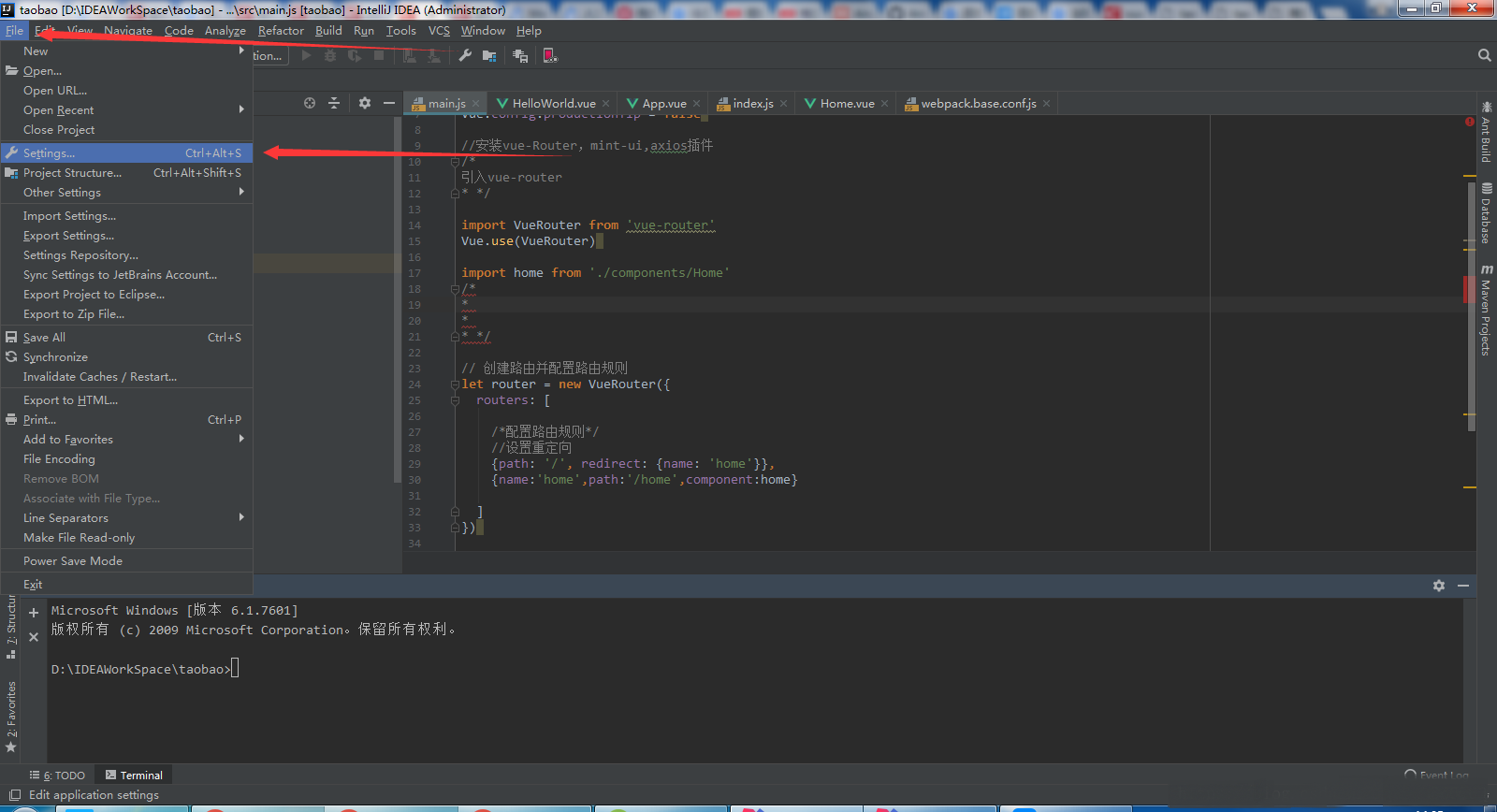Click the red error indicator in editor
This screenshot has height=812, width=1497.
pos(1470,122)
